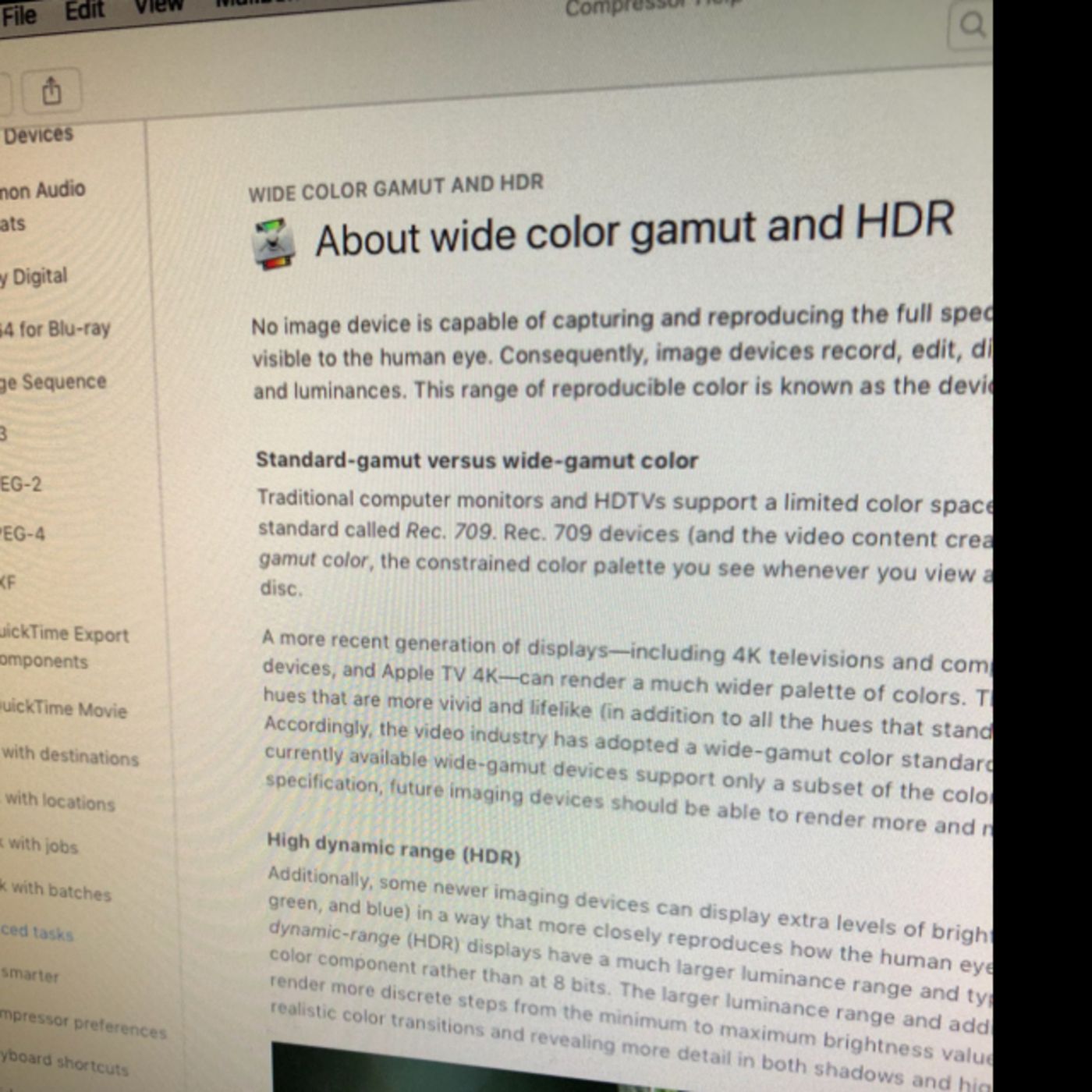This screenshot has width=1092, height=1092.
Task: Open the work with locations topic
Action: 59,800
